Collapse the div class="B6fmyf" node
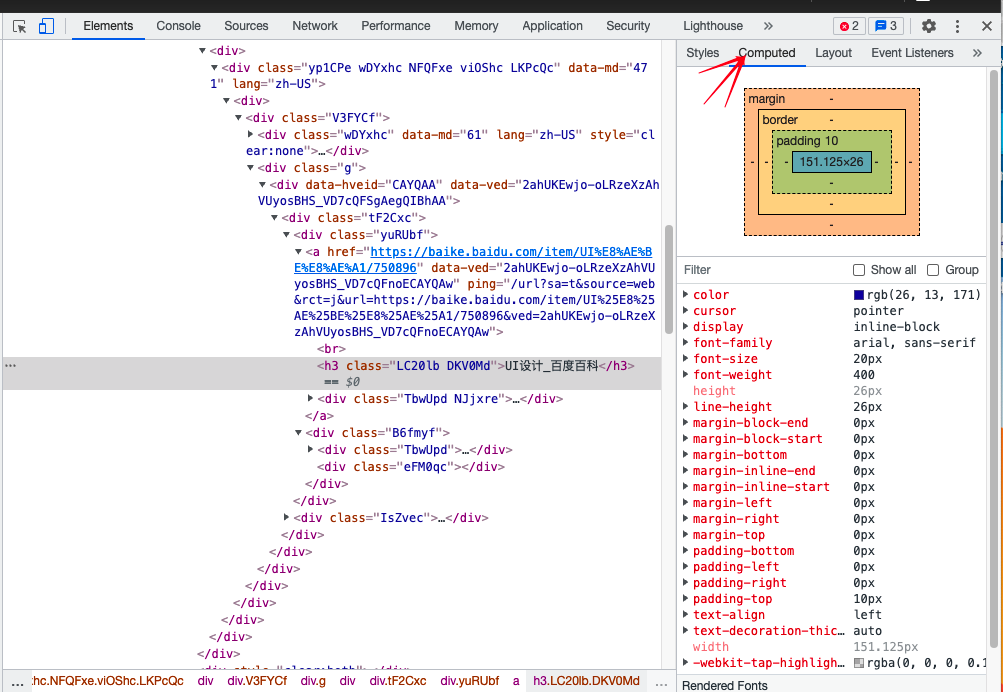The image size is (1003, 692). 299,432
